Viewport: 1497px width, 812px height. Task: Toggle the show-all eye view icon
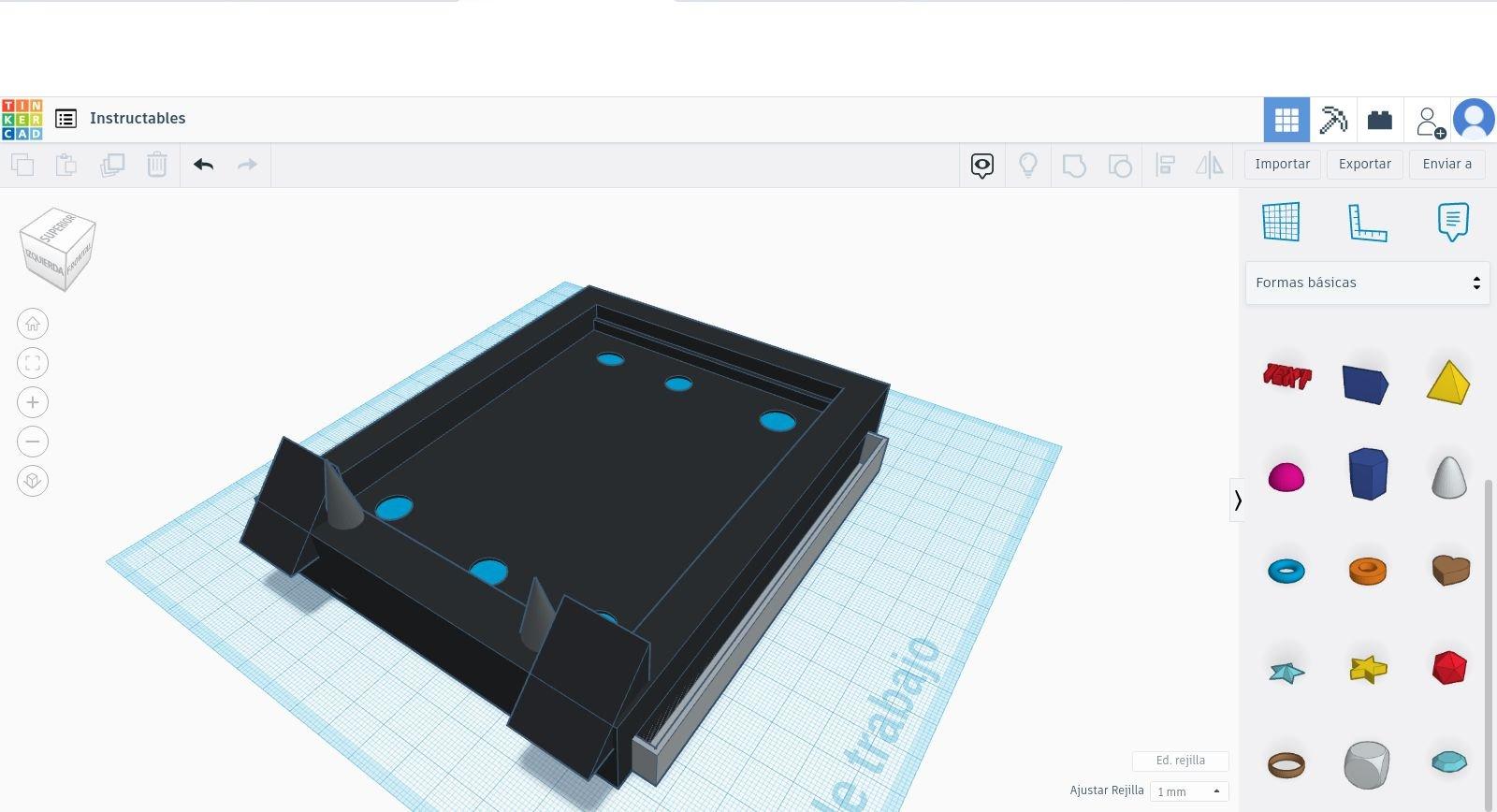(x=981, y=166)
